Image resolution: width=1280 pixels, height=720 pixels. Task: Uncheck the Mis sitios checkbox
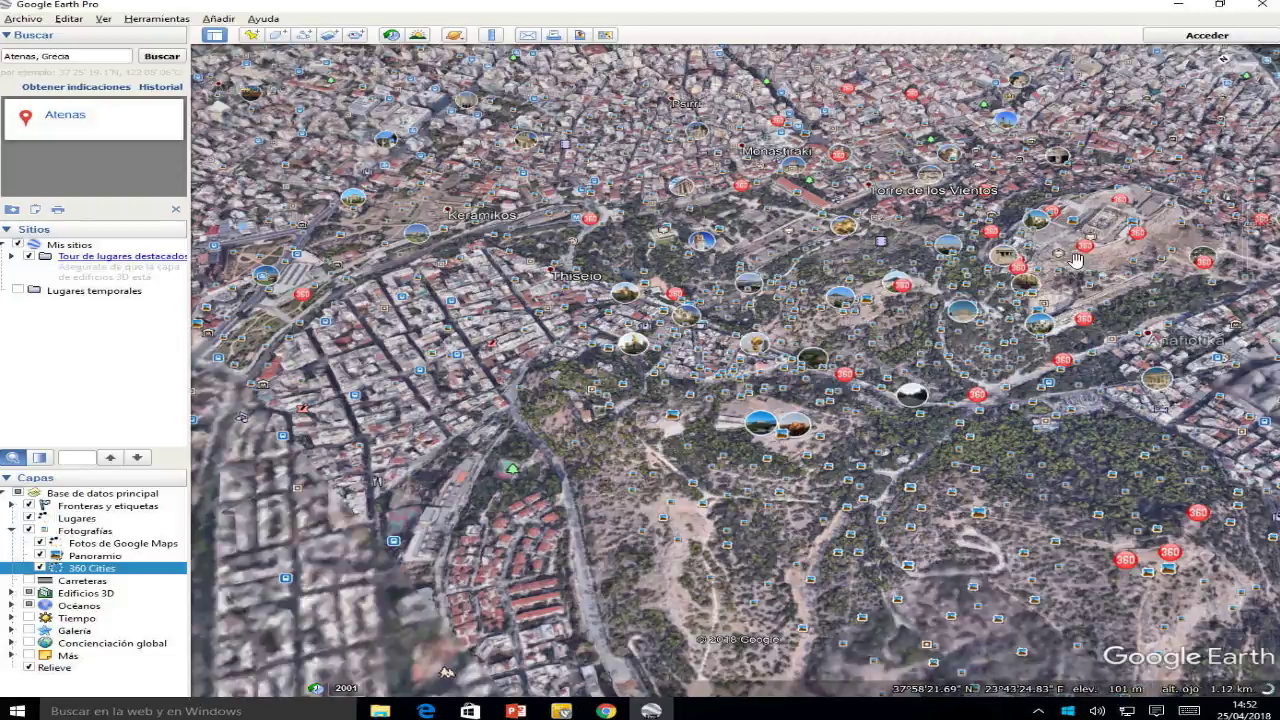(x=18, y=244)
